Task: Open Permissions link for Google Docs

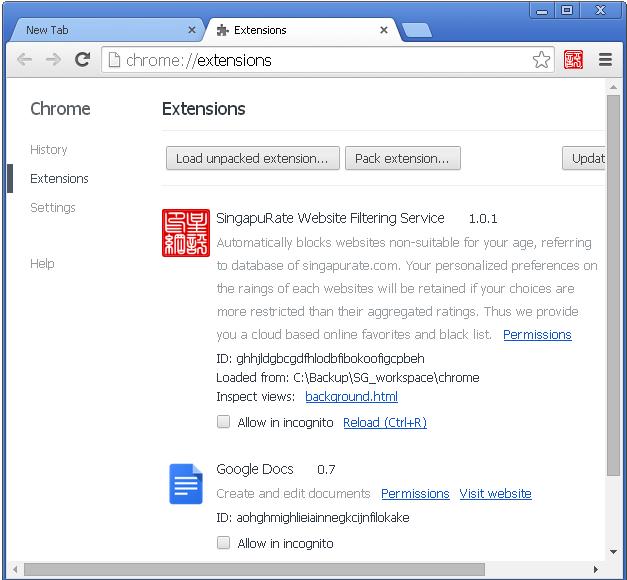Action: tap(415, 494)
